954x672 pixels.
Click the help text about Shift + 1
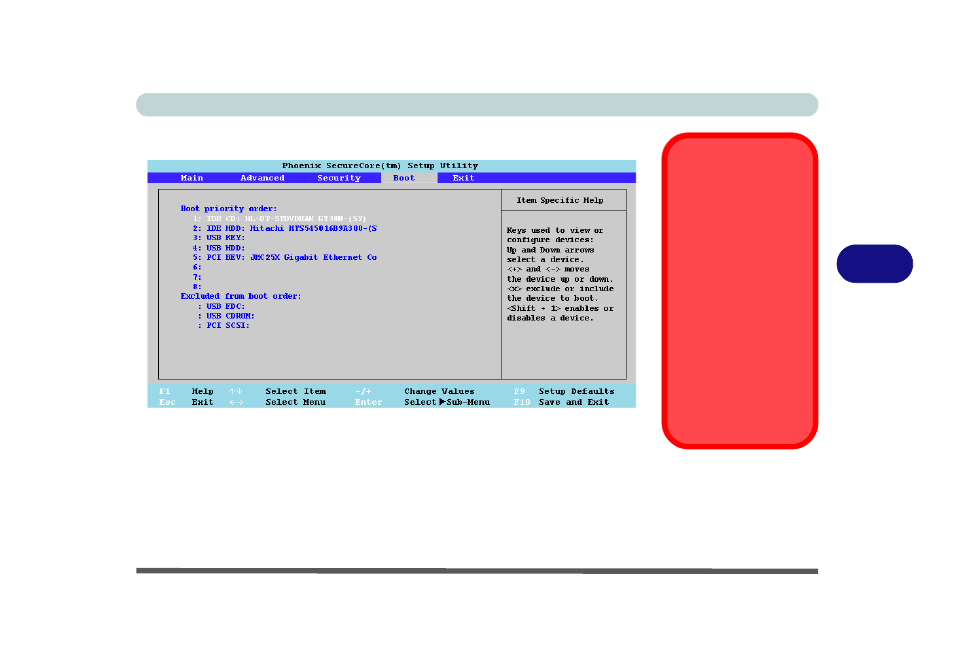coord(560,313)
